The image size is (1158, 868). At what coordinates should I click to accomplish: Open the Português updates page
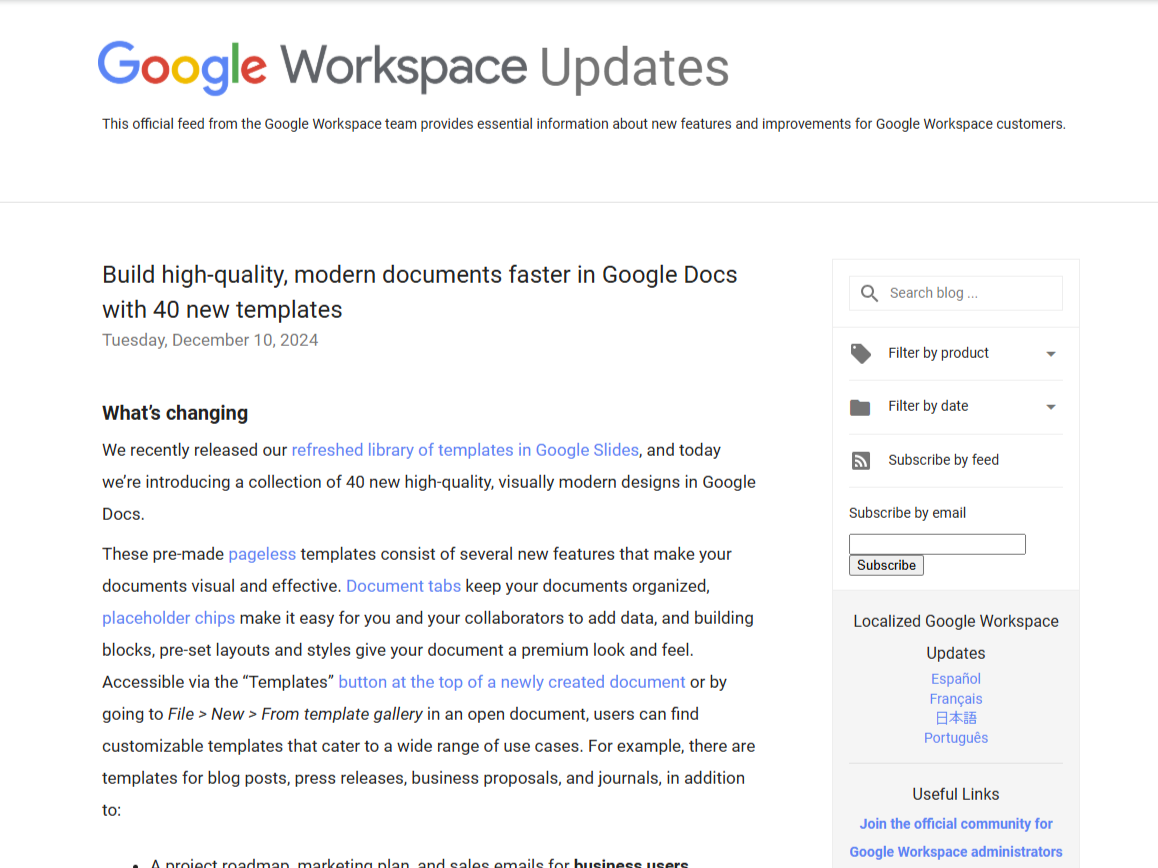pyautogui.click(x=955, y=737)
